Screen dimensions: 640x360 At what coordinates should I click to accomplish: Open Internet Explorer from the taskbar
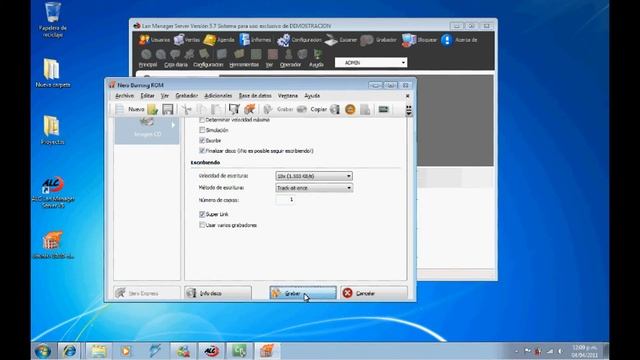pyautogui.click(x=69, y=351)
